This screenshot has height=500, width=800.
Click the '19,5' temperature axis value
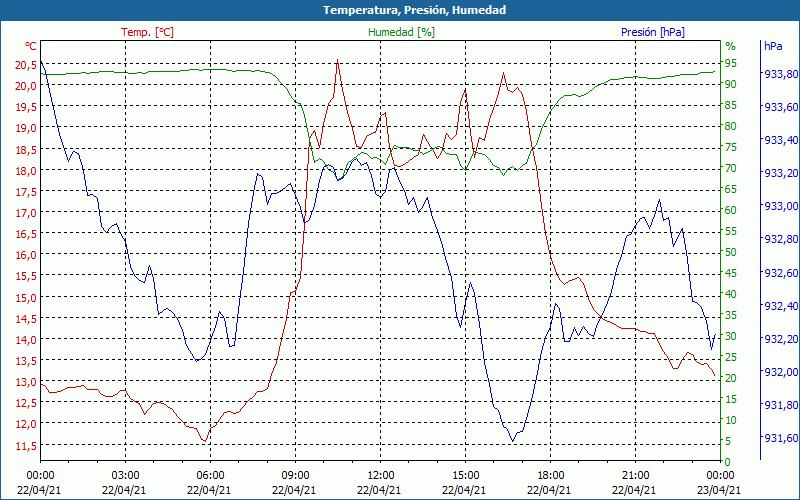click(x=27, y=107)
